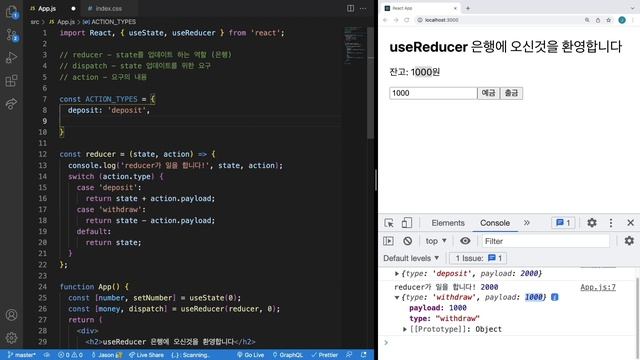Screen dimensions: 640x360
Task: Click the 예금 deposit button
Action: pos(488,93)
